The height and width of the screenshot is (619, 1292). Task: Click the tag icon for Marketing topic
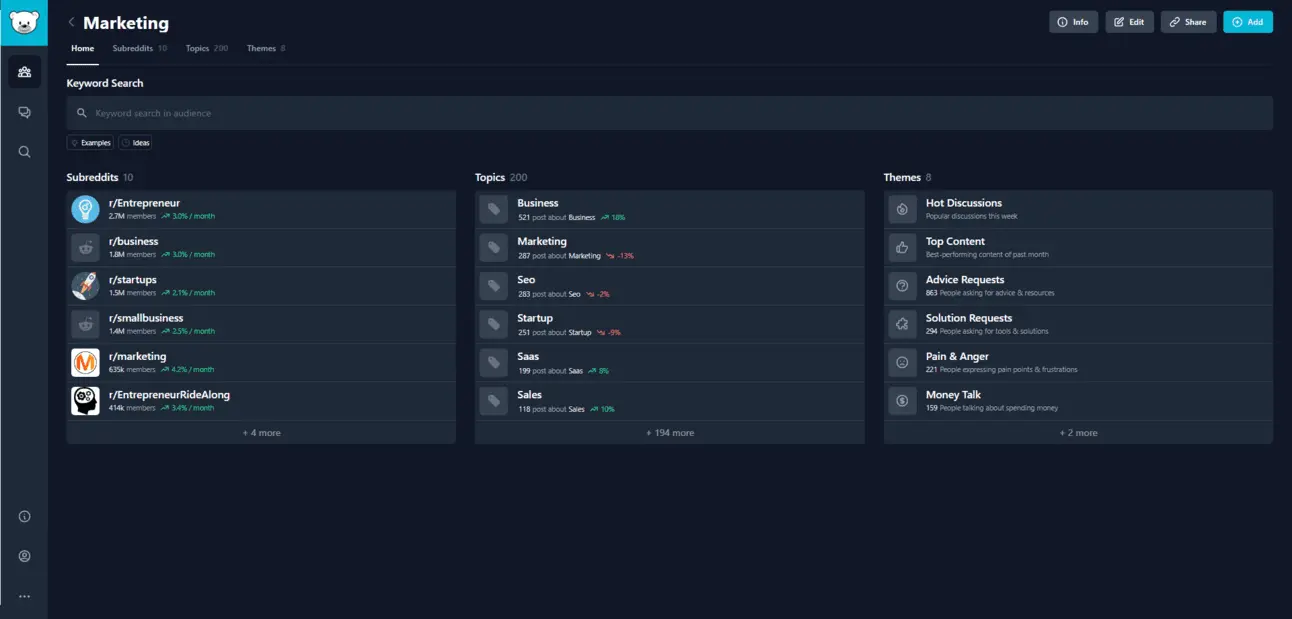(493, 247)
